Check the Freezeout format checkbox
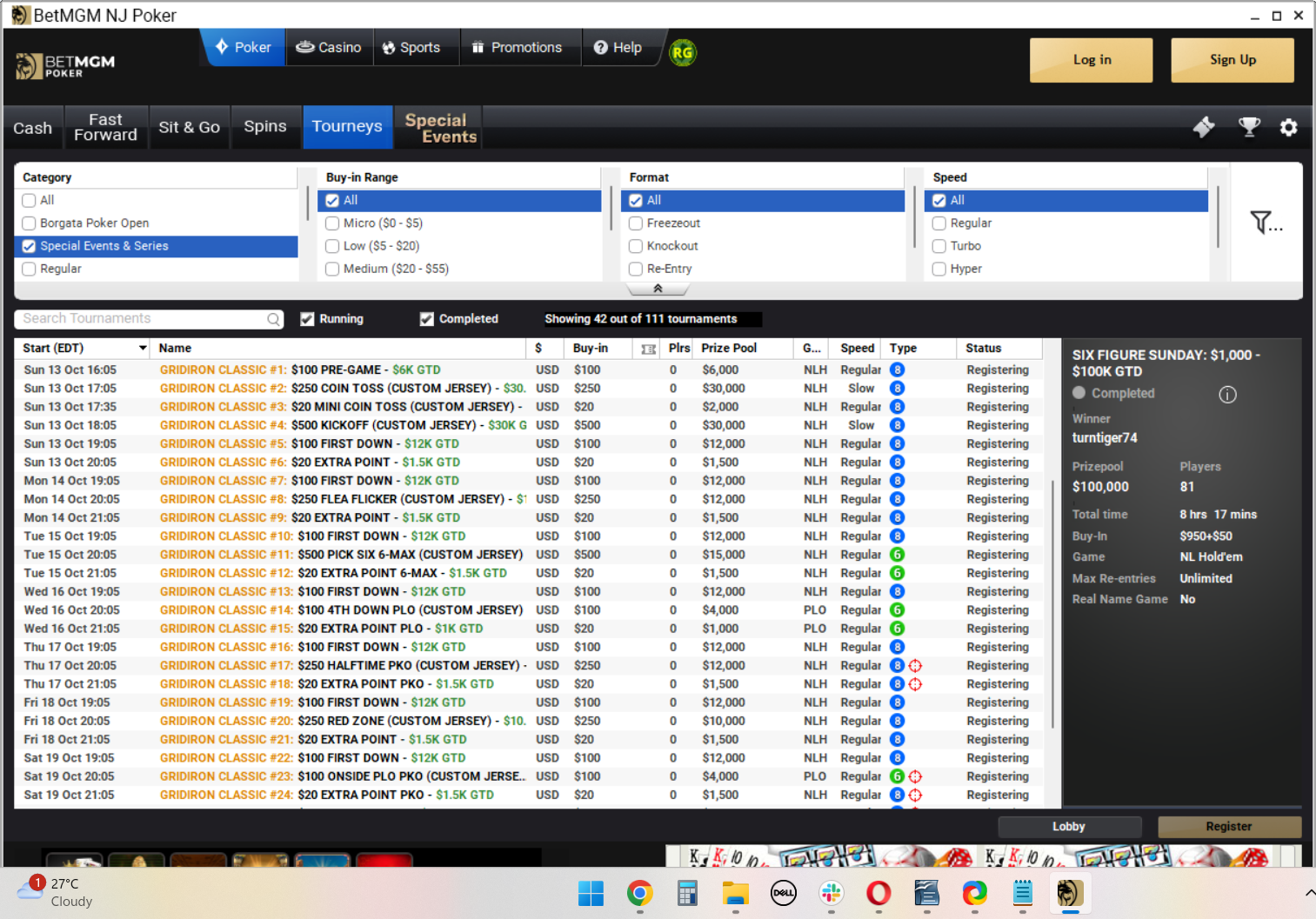 click(x=636, y=223)
